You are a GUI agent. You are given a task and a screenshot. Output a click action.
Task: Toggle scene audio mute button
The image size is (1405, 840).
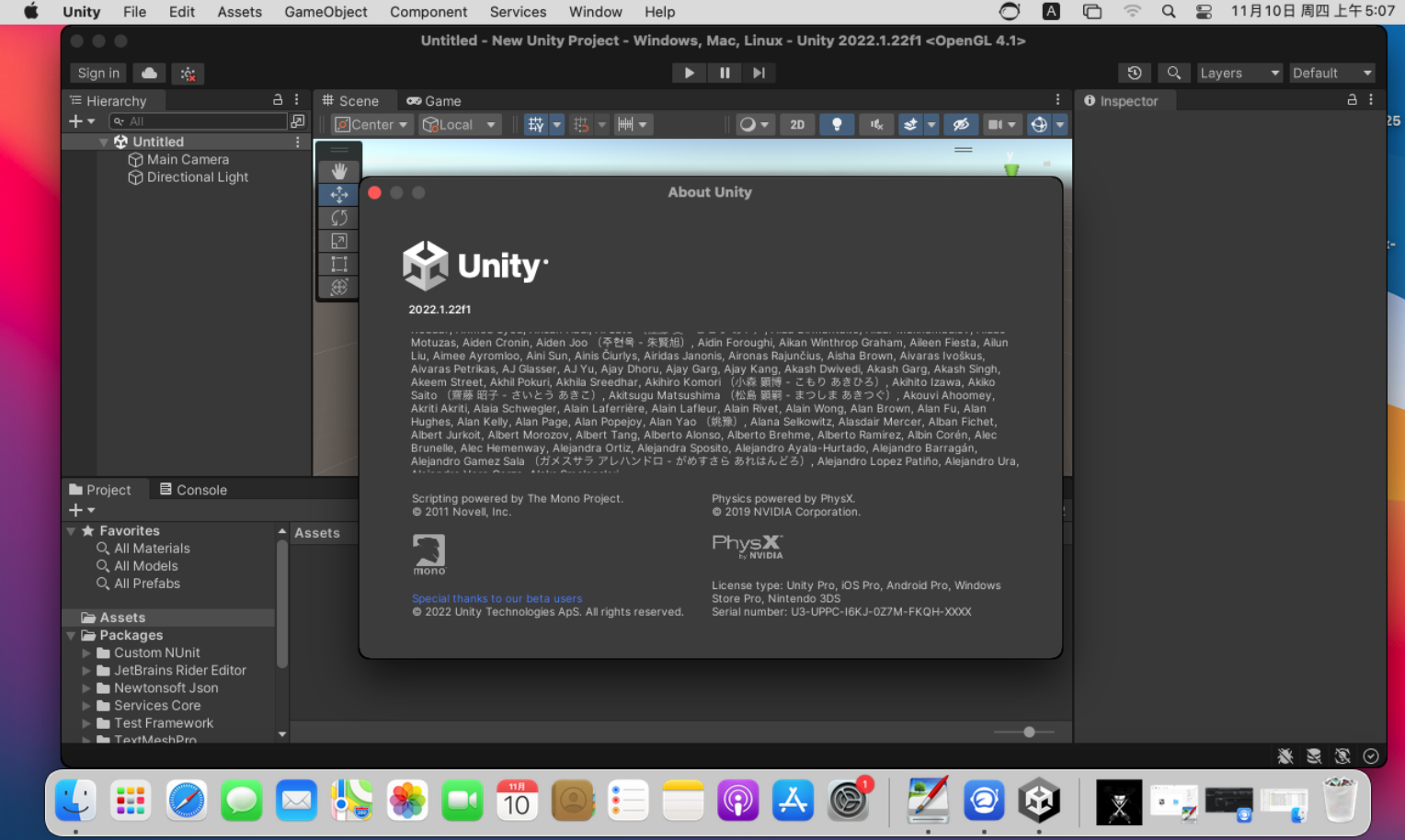(876, 125)
